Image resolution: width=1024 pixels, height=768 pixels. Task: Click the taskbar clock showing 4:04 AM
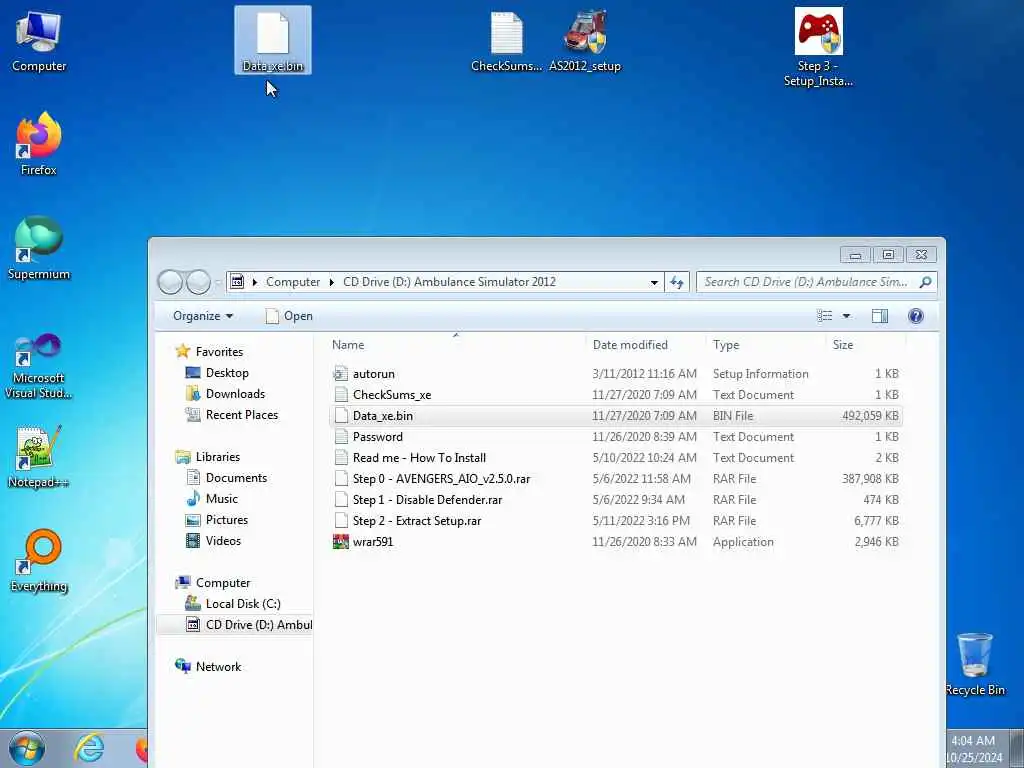click(x=973, y=749)
